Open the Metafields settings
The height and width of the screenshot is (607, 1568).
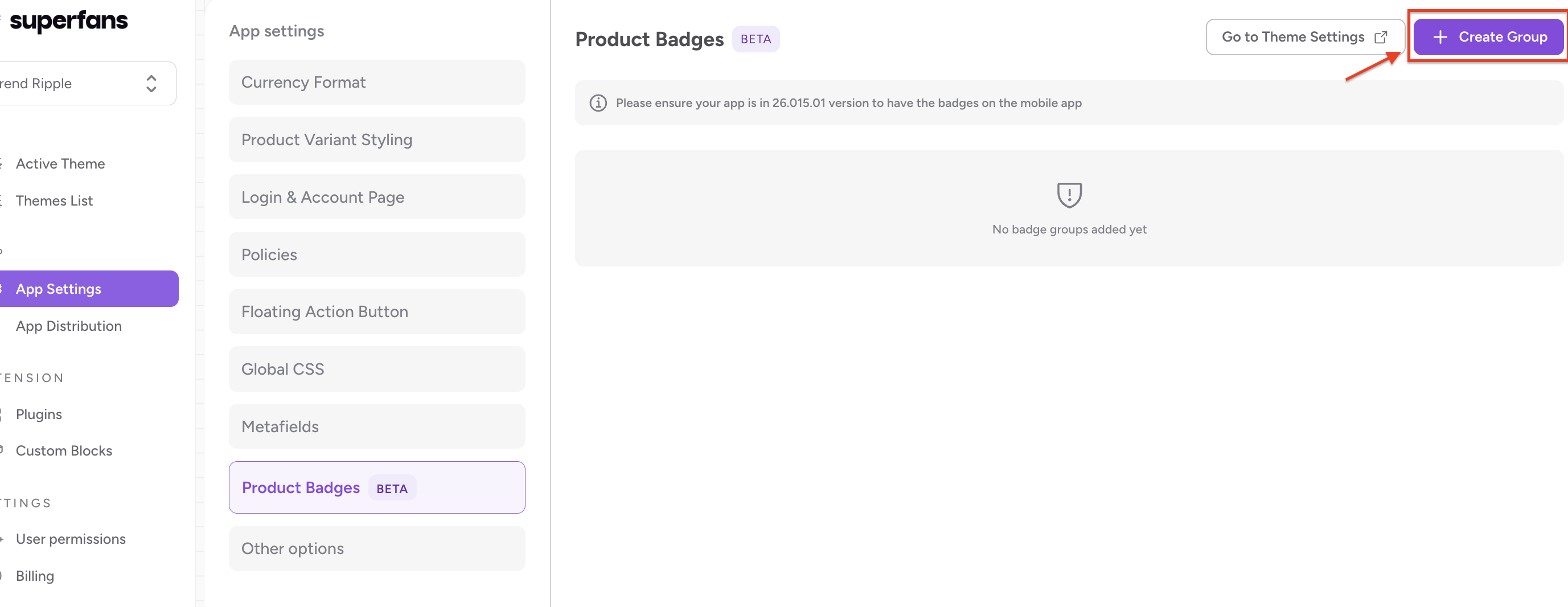click(376, 426)
